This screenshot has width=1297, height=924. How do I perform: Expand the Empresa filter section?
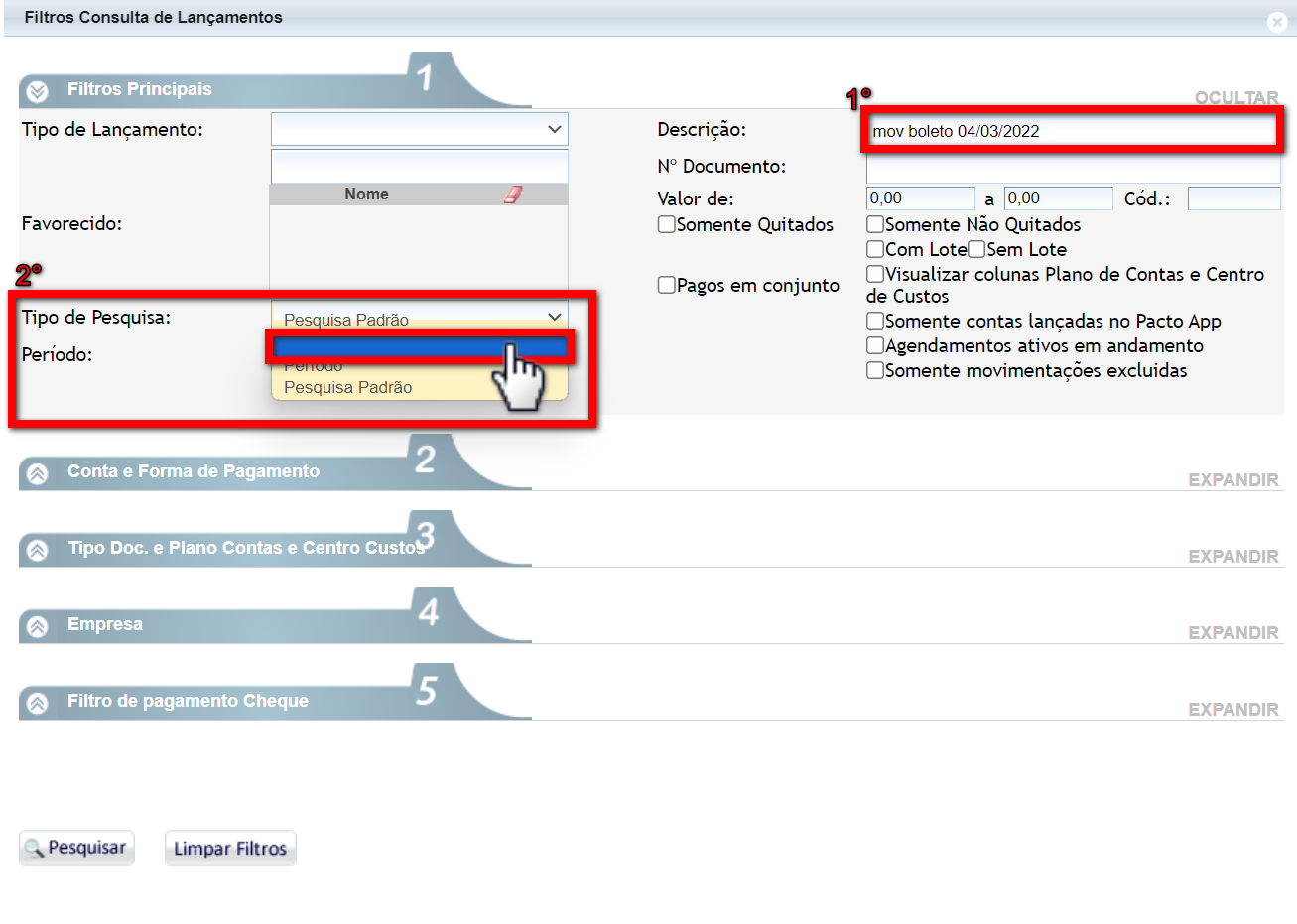(1232, 632)
